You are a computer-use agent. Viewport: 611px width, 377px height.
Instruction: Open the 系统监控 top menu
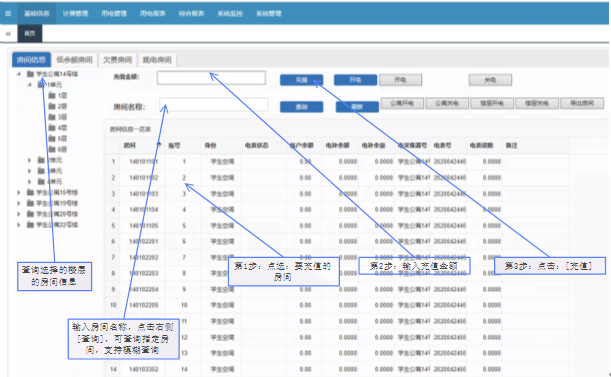point(230,14)
